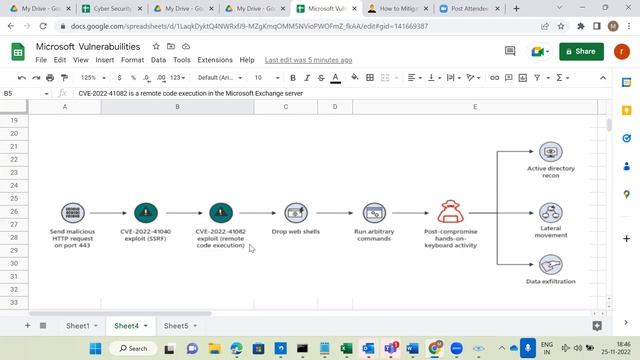Open the Google Meet call button
Image resolution: width=640 pixels, height=360 pixels.
point(540,51)
